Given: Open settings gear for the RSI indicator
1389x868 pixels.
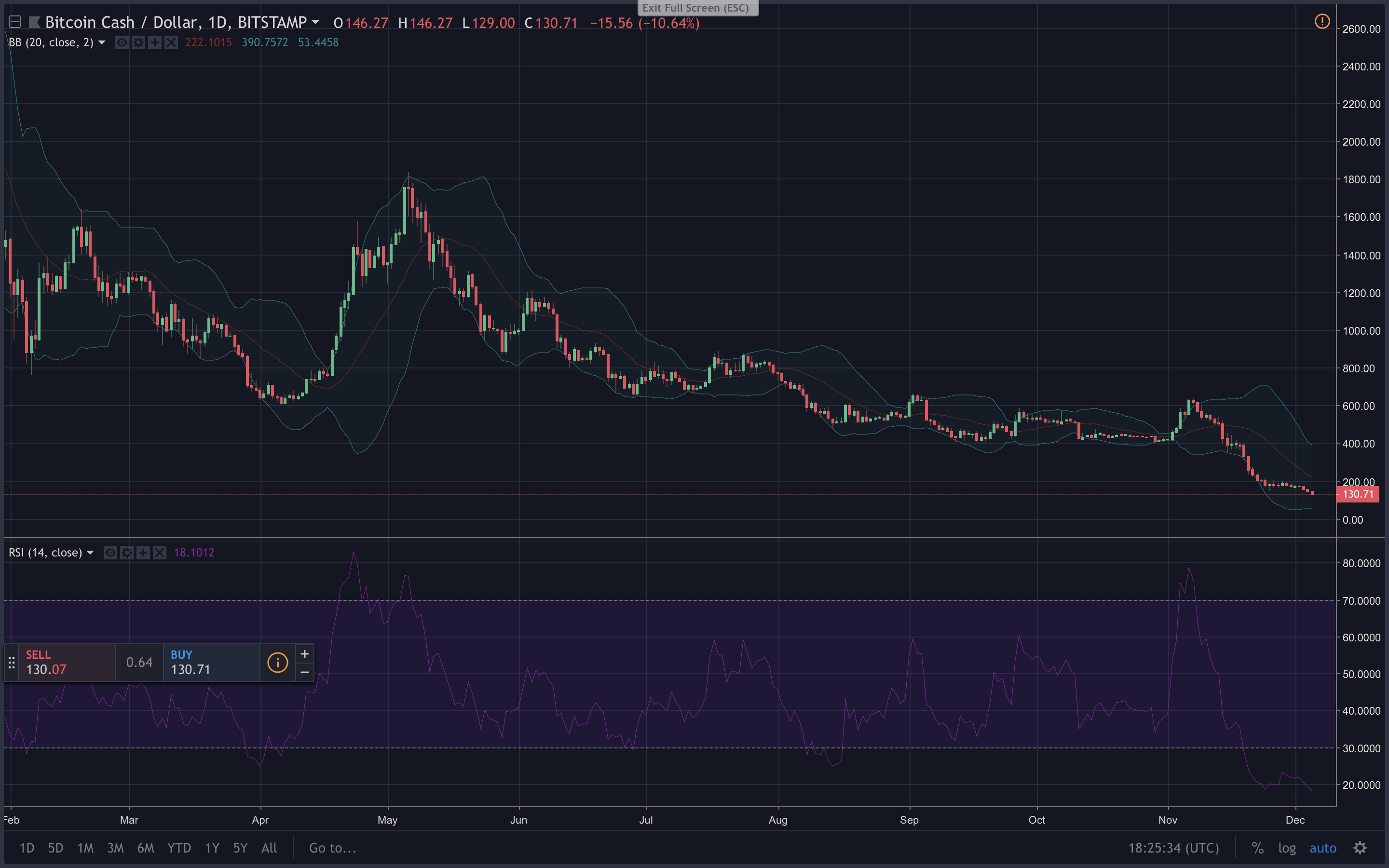Looking at the screenshot, I should click(127, 552).
